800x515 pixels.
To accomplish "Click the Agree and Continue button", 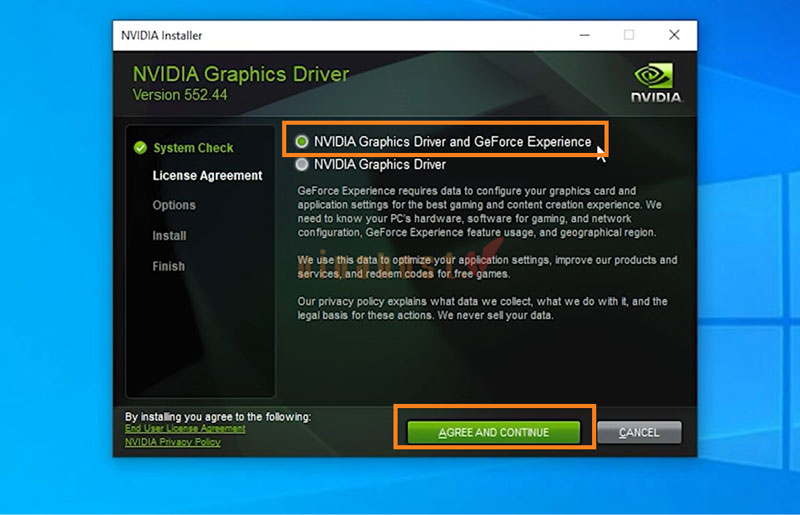I will coord(493,432).
